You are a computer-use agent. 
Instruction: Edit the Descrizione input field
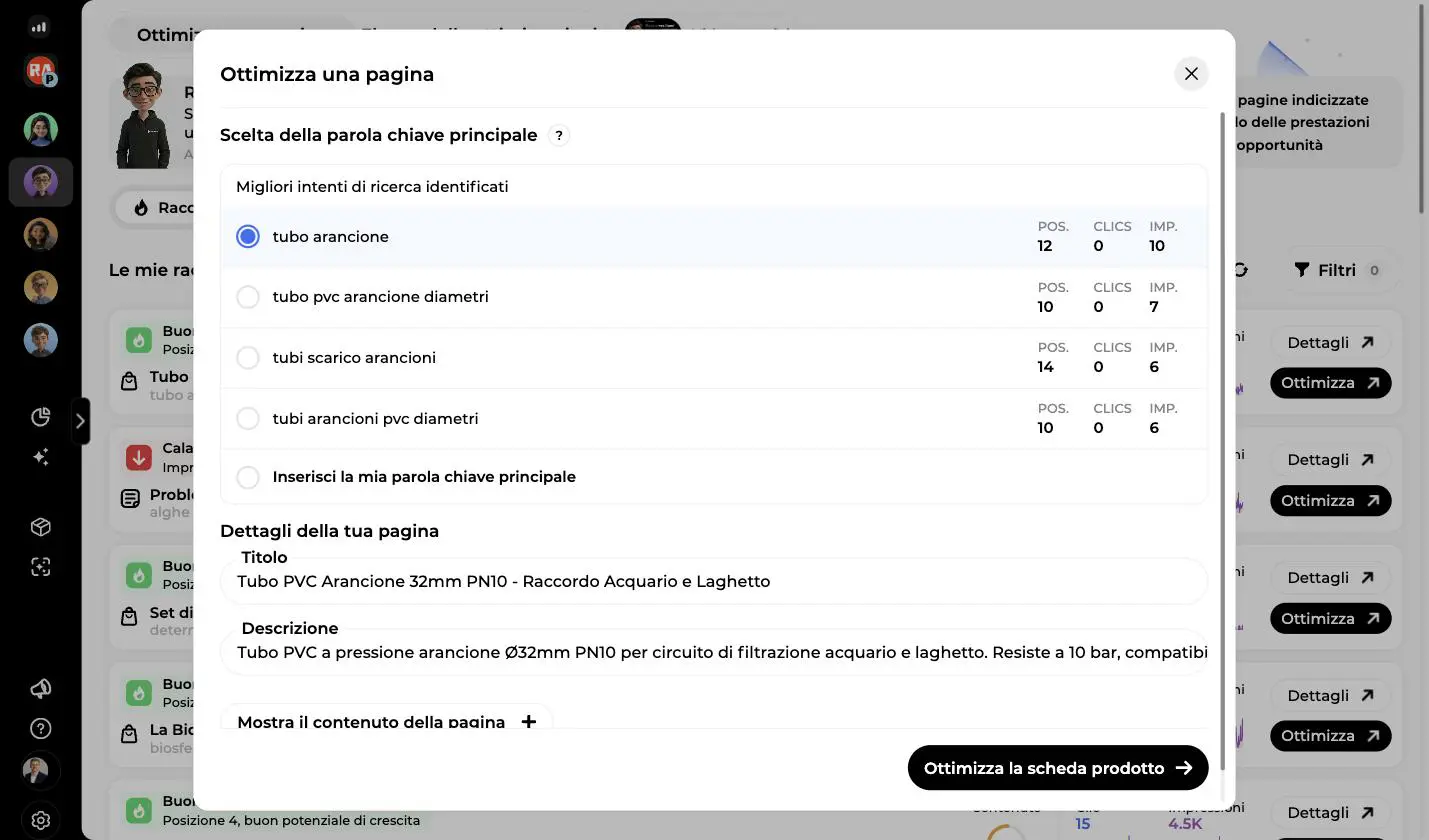click(714, 653)
